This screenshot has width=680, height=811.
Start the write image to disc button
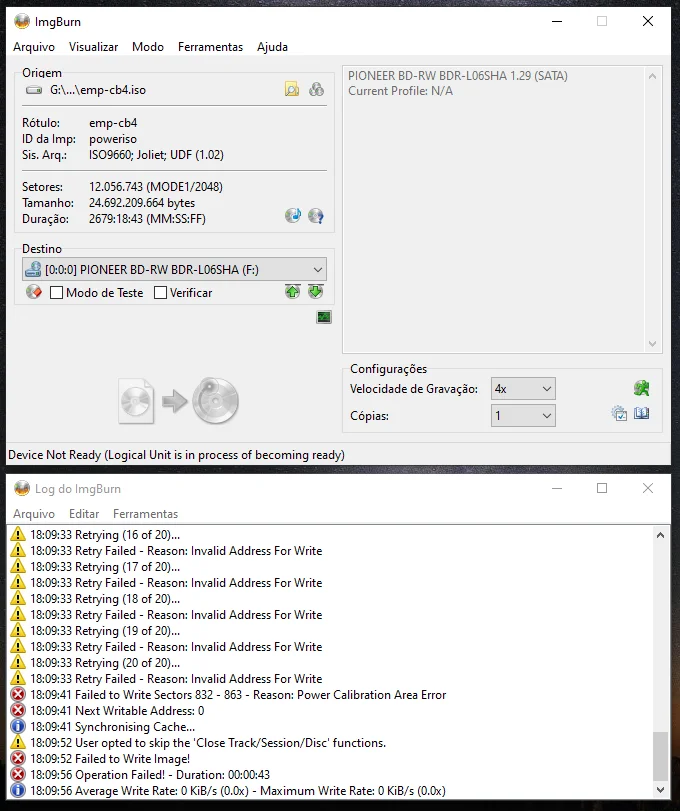[178, 401]
